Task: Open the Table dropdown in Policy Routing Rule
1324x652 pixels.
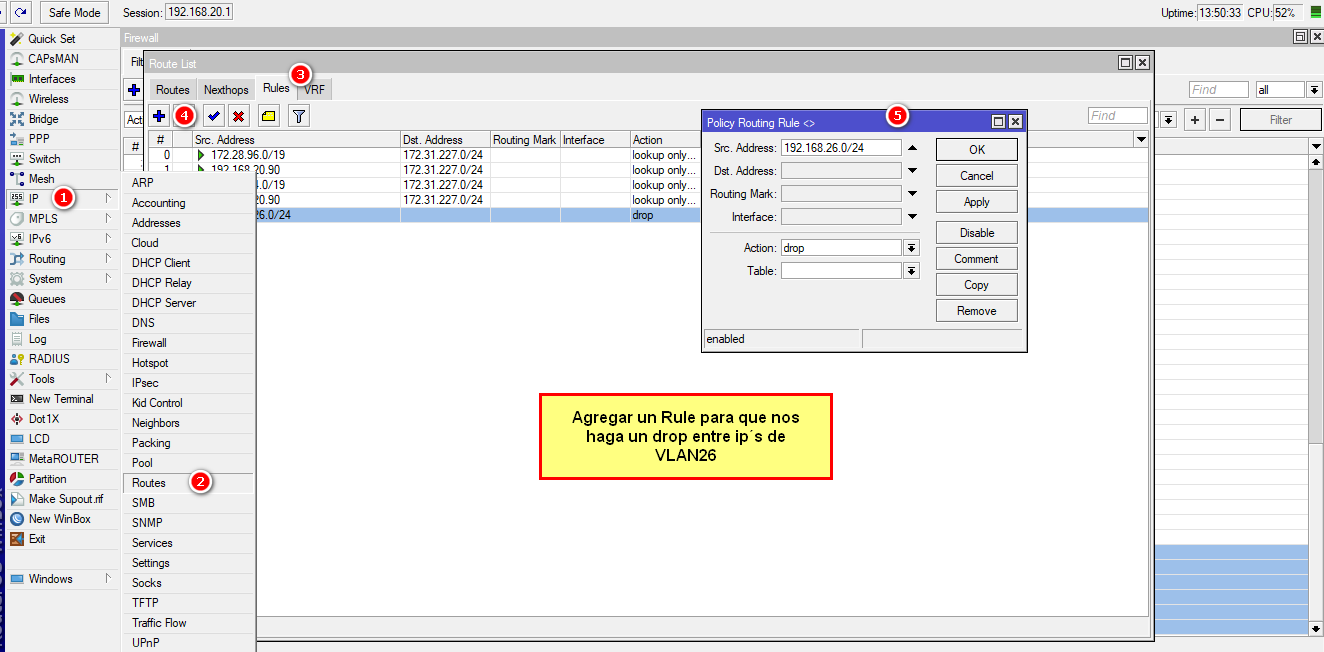Action: [911, 271]
